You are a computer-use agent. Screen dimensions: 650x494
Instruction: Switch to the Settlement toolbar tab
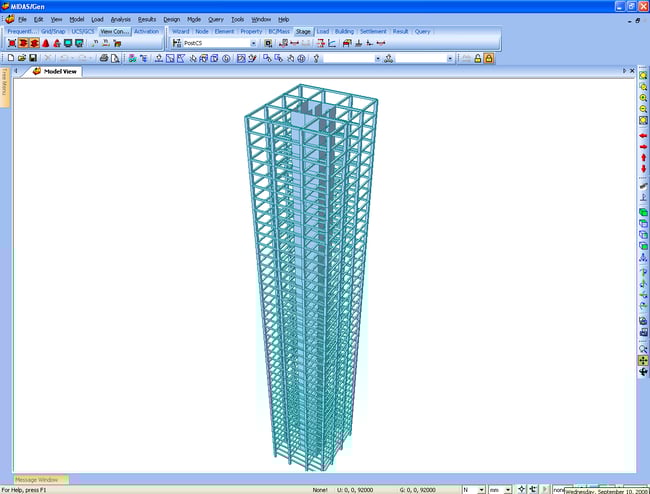click(x=373, y=31)
